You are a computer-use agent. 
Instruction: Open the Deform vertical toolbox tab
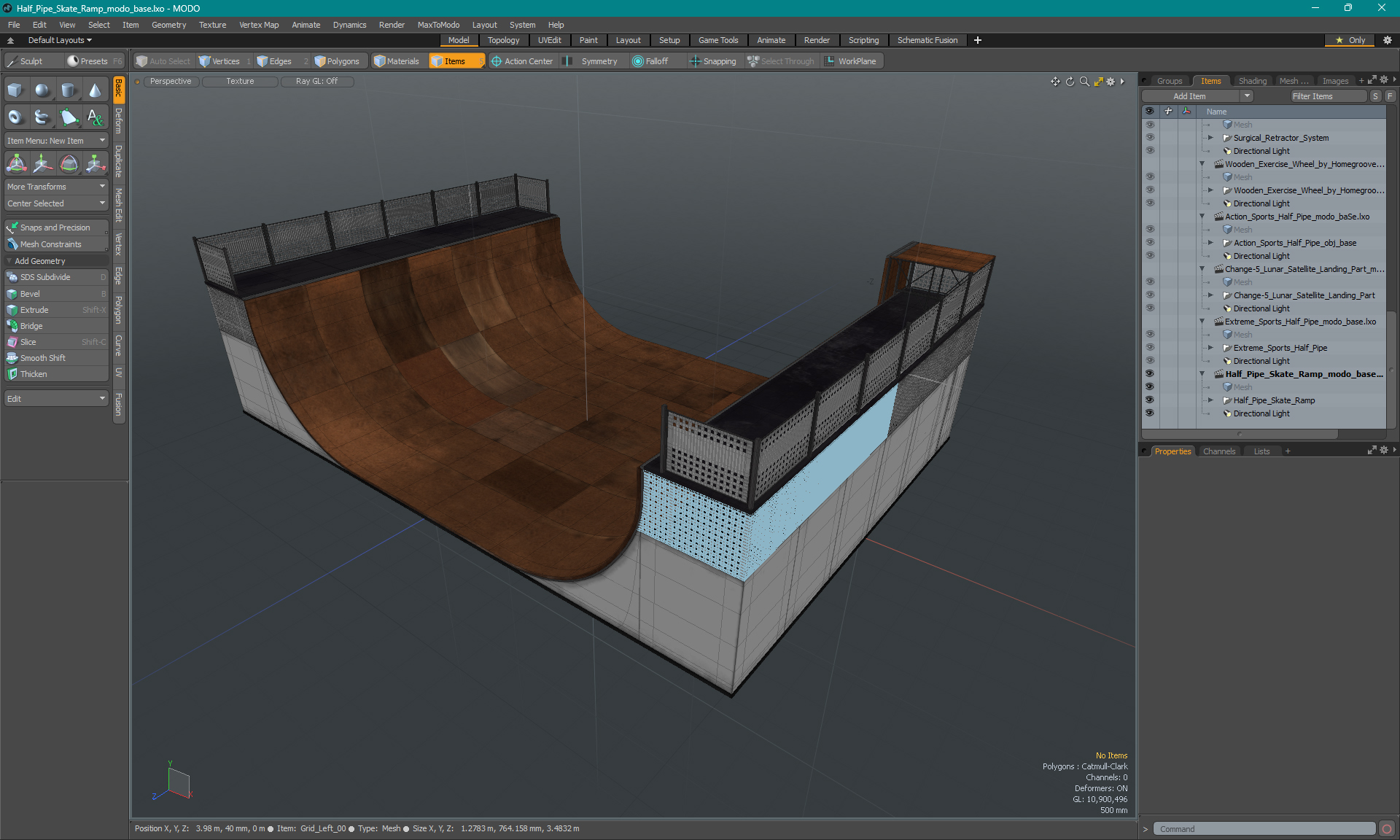pos(118,121)
